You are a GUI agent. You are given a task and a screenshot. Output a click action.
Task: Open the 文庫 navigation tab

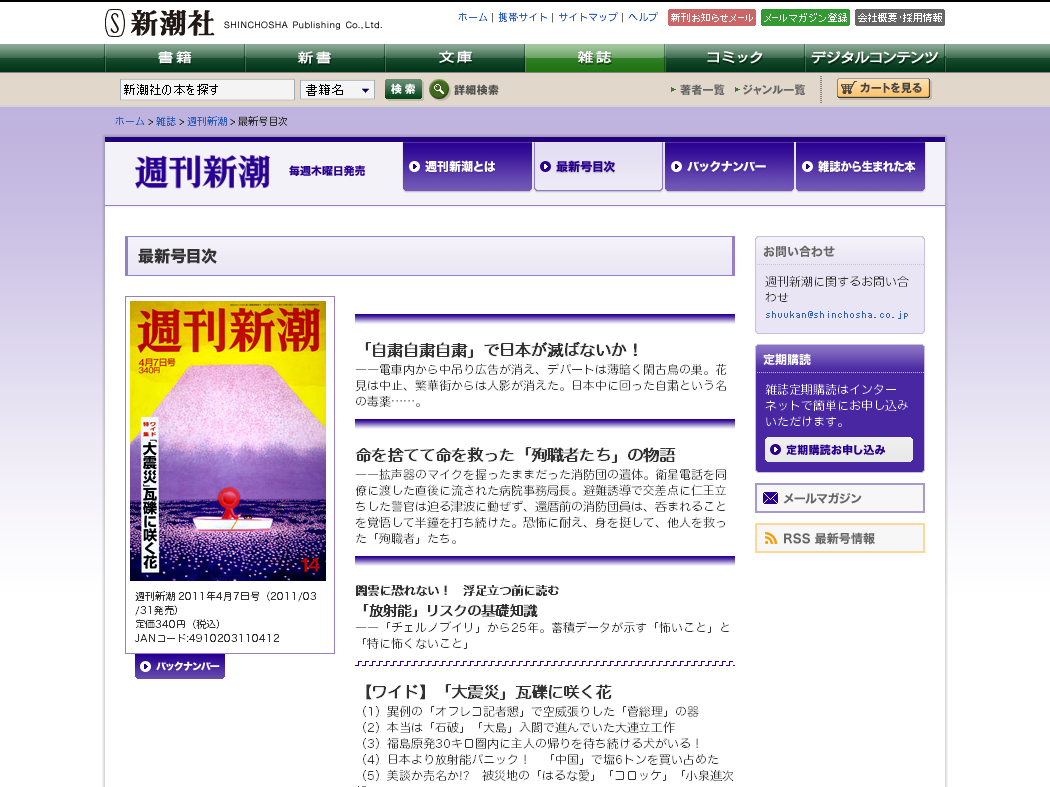point(455,58)
